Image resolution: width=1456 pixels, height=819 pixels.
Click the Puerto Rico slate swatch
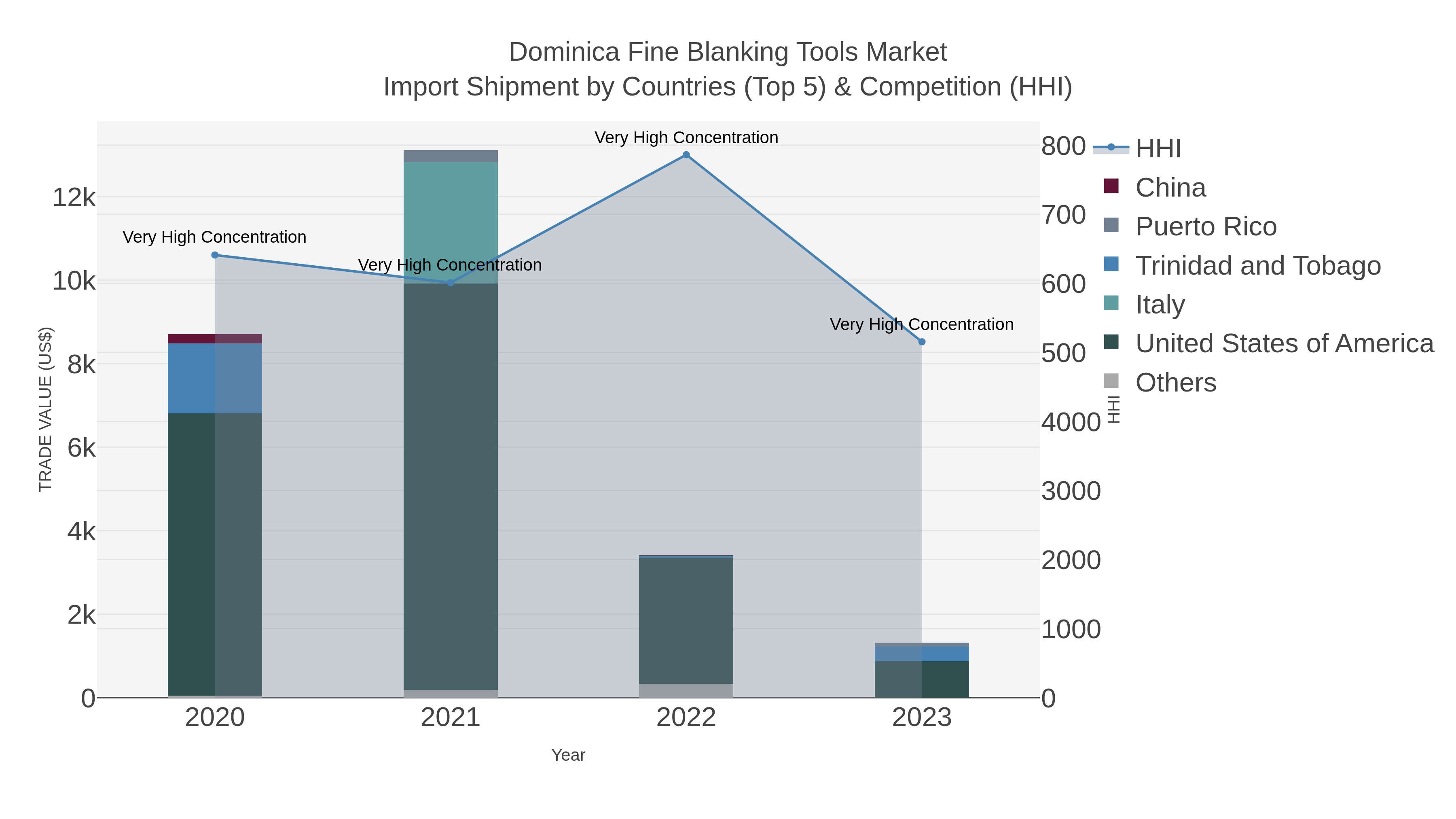point(1111,225)
